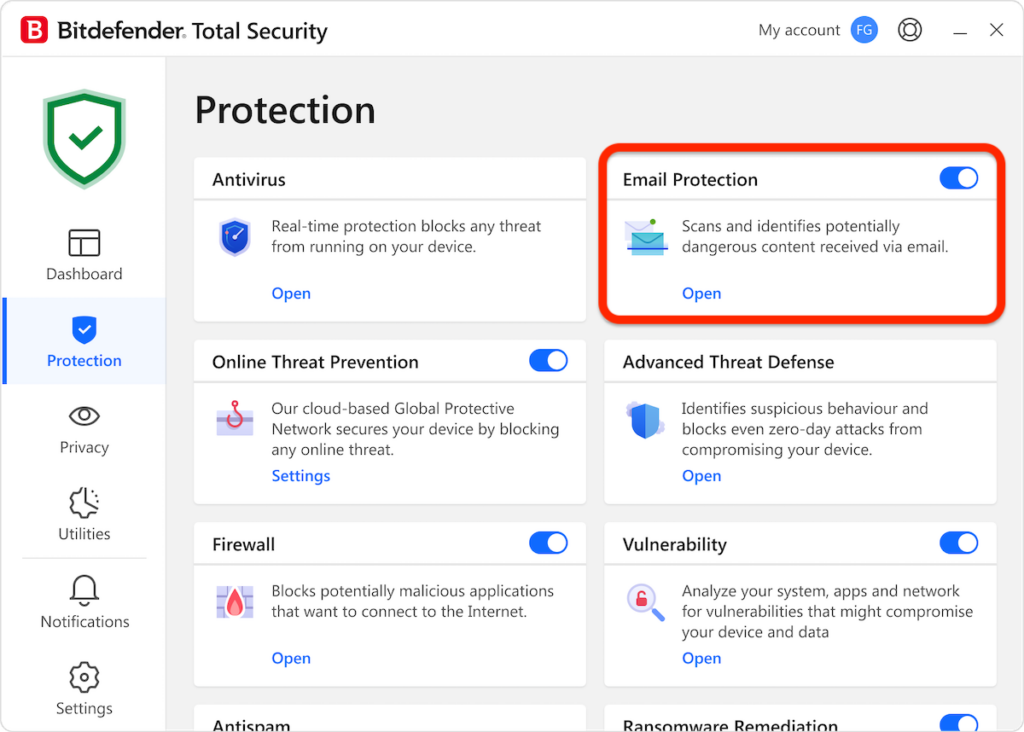This screenshot has width=1024, height=732.
Task: Open the support gear icon top right
Action: [x=910, y=29]
